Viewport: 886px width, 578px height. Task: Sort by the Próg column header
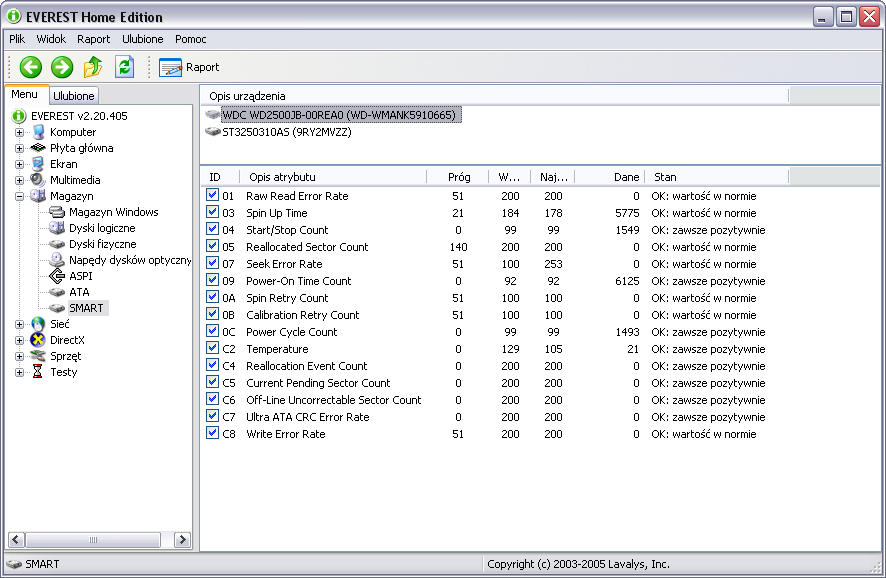[458, 177]
